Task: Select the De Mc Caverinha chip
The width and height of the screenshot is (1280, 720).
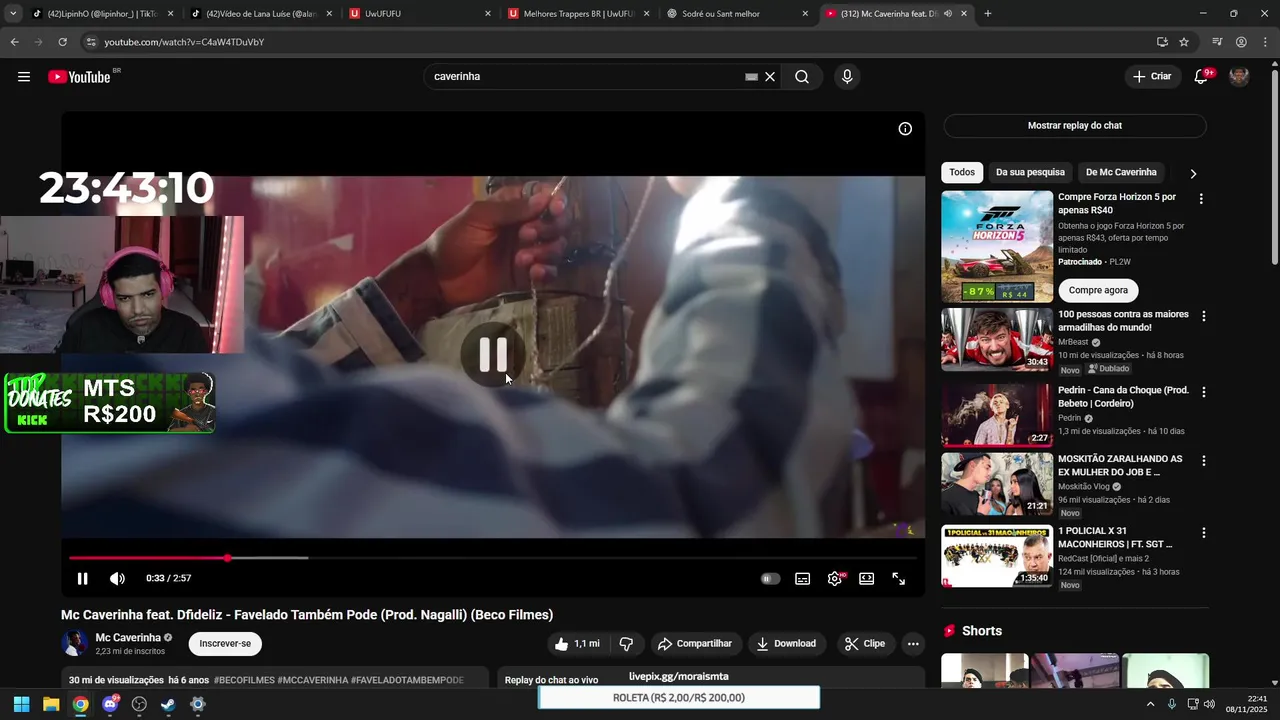Action: click(1121, 172)
